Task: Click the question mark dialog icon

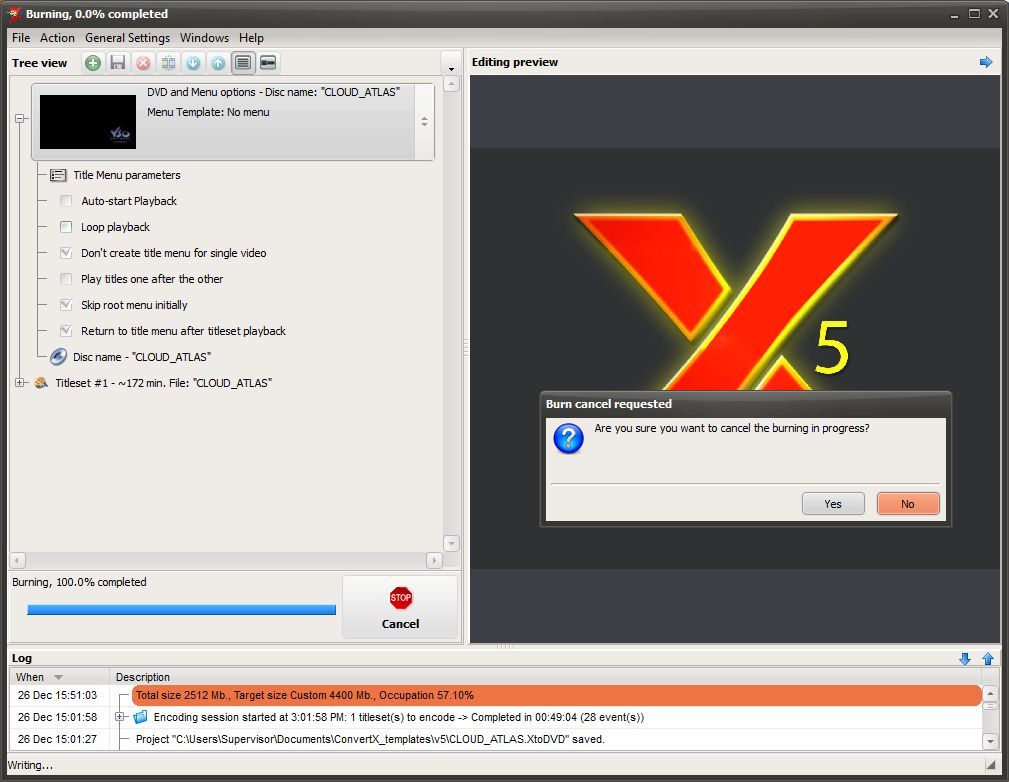Action: pyautogui.click(x=568, y=439)
